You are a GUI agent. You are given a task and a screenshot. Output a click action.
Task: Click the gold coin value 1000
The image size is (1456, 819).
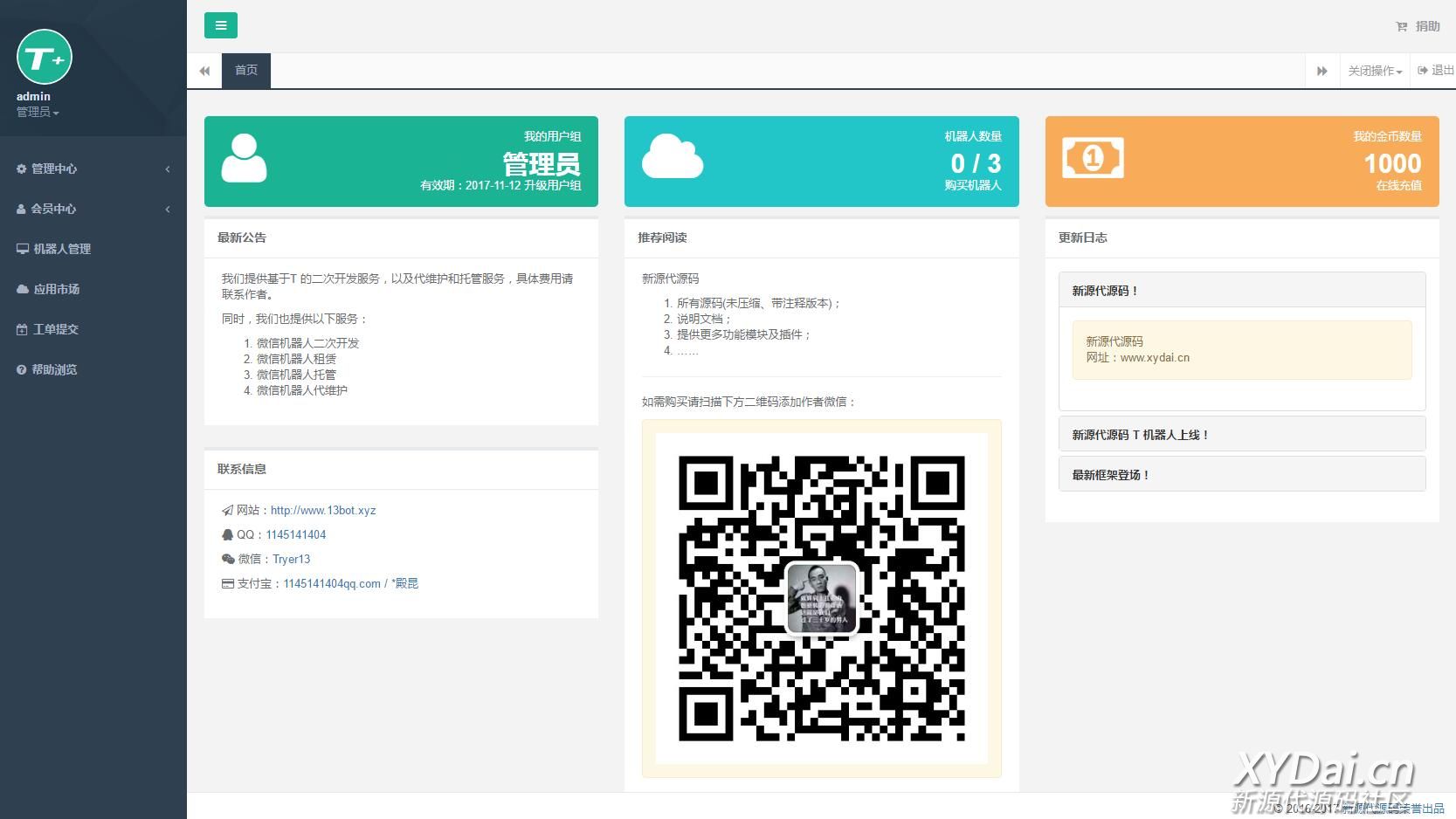pyautogui.click(x=1393, y=163)
